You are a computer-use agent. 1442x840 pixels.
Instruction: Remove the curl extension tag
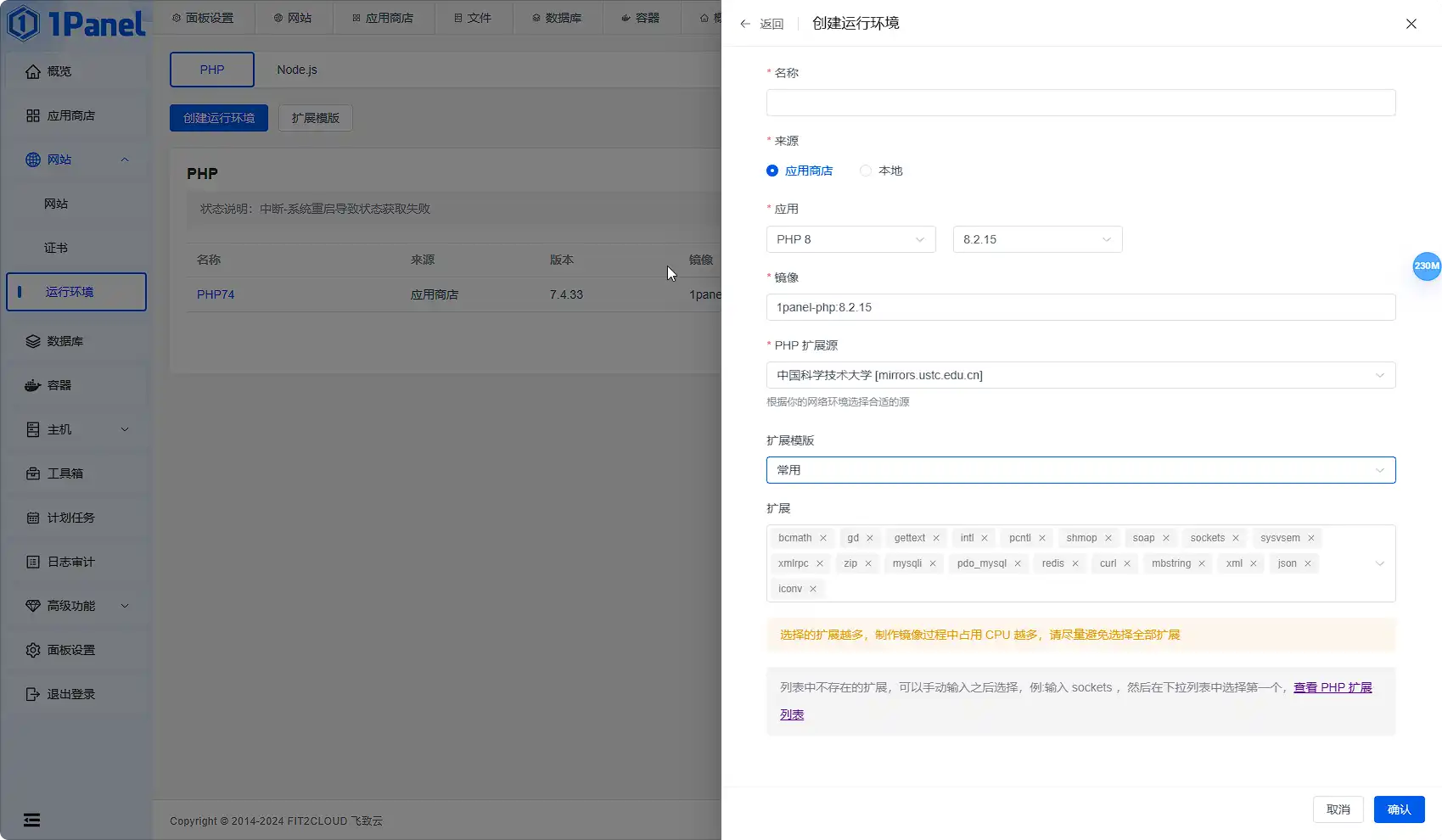(x=1127, y=563)
